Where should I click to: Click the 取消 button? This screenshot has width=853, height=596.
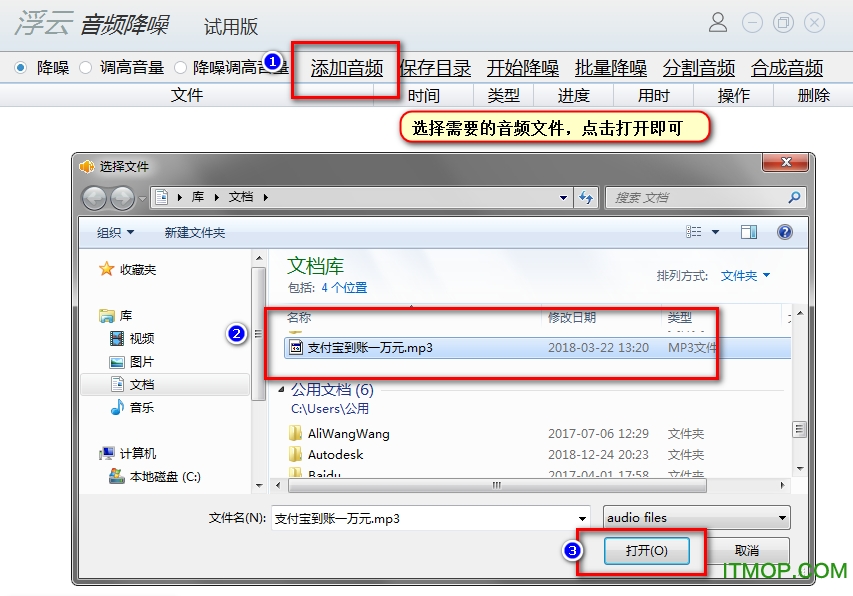tap(747, 551)
